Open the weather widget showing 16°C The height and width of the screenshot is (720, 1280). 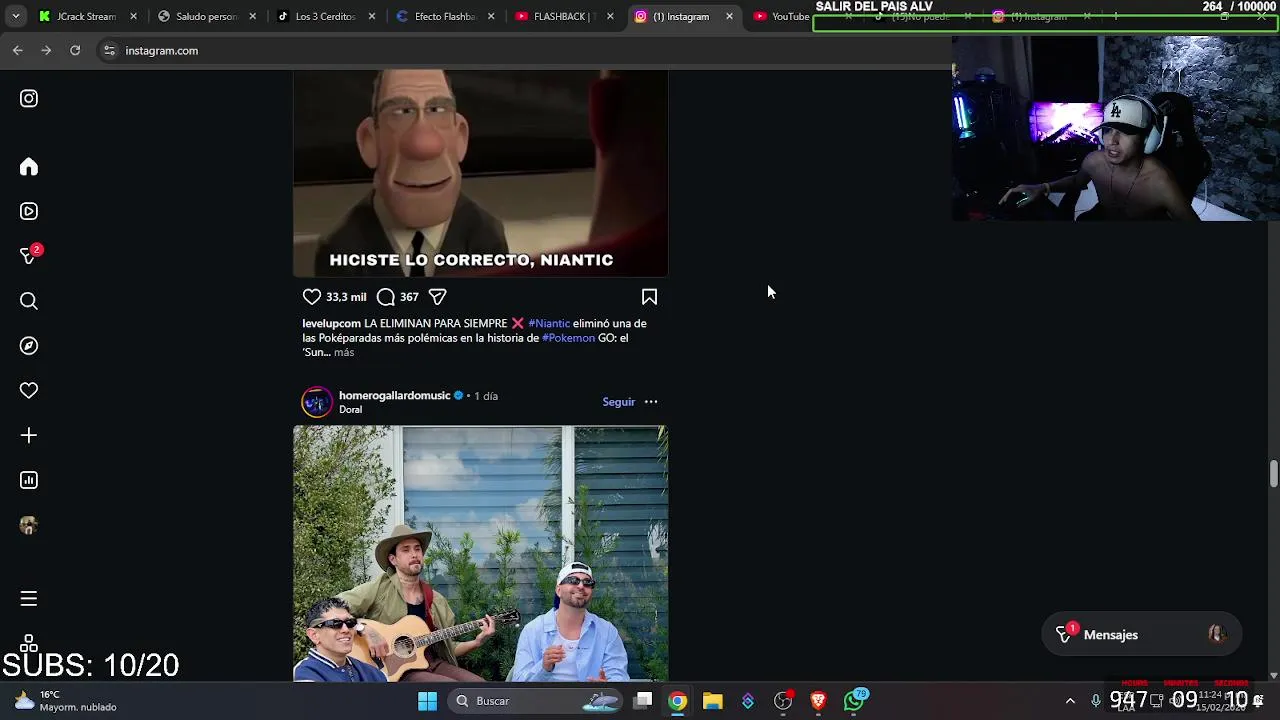(x=66, y=701)
